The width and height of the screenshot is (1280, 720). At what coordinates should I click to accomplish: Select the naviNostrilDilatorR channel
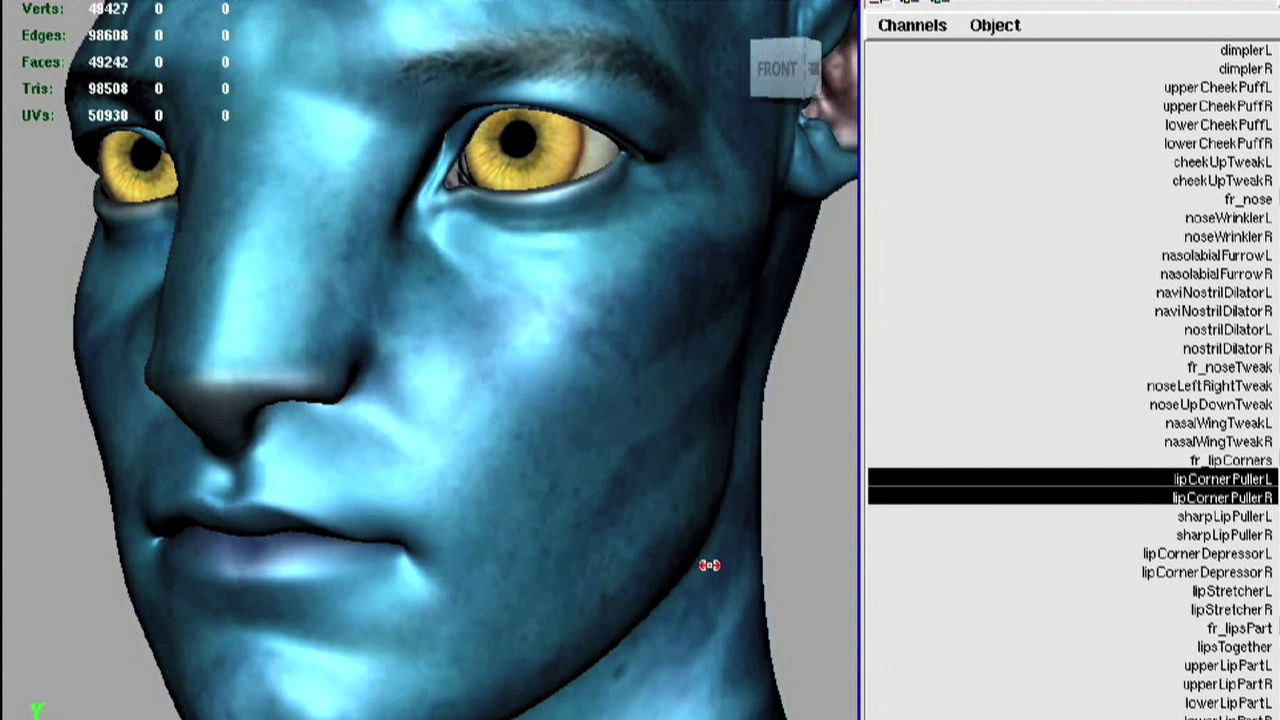coord(1213,311)
